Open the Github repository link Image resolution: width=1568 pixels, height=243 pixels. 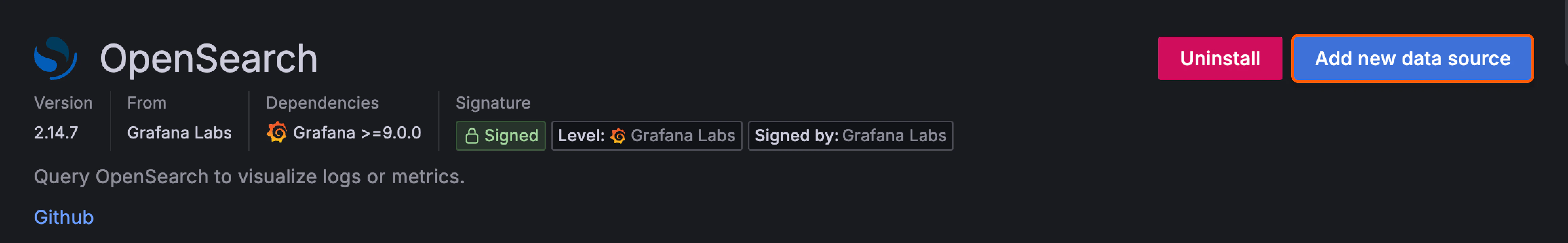[x=63, y=217]
